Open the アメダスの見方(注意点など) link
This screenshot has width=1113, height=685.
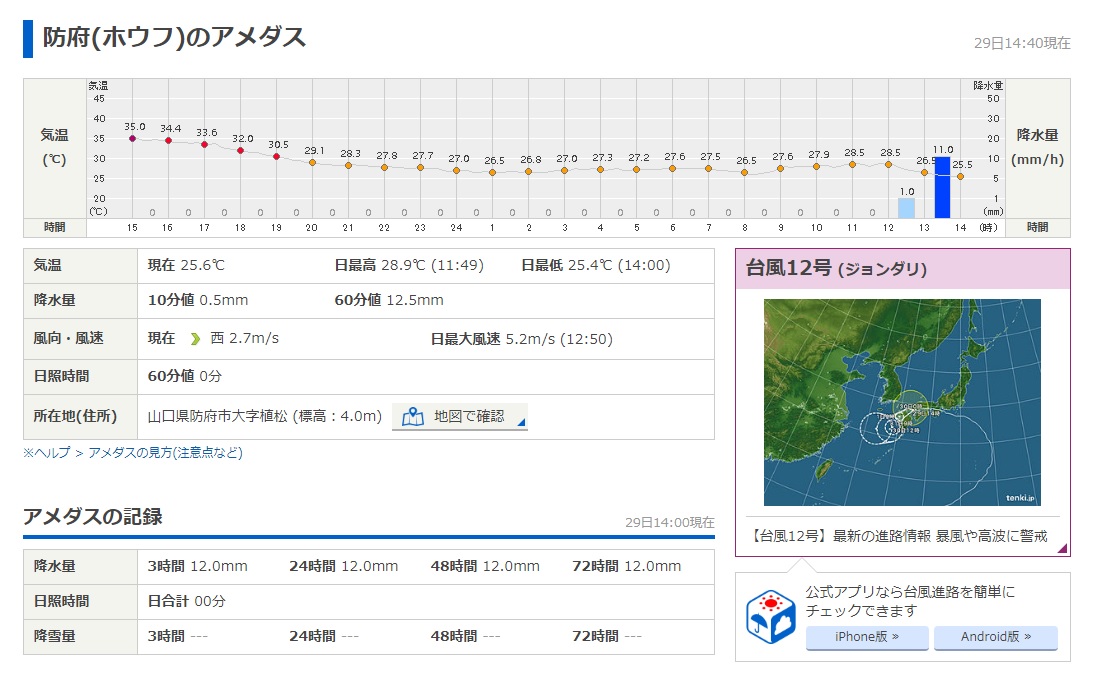(x=165, y=453)
